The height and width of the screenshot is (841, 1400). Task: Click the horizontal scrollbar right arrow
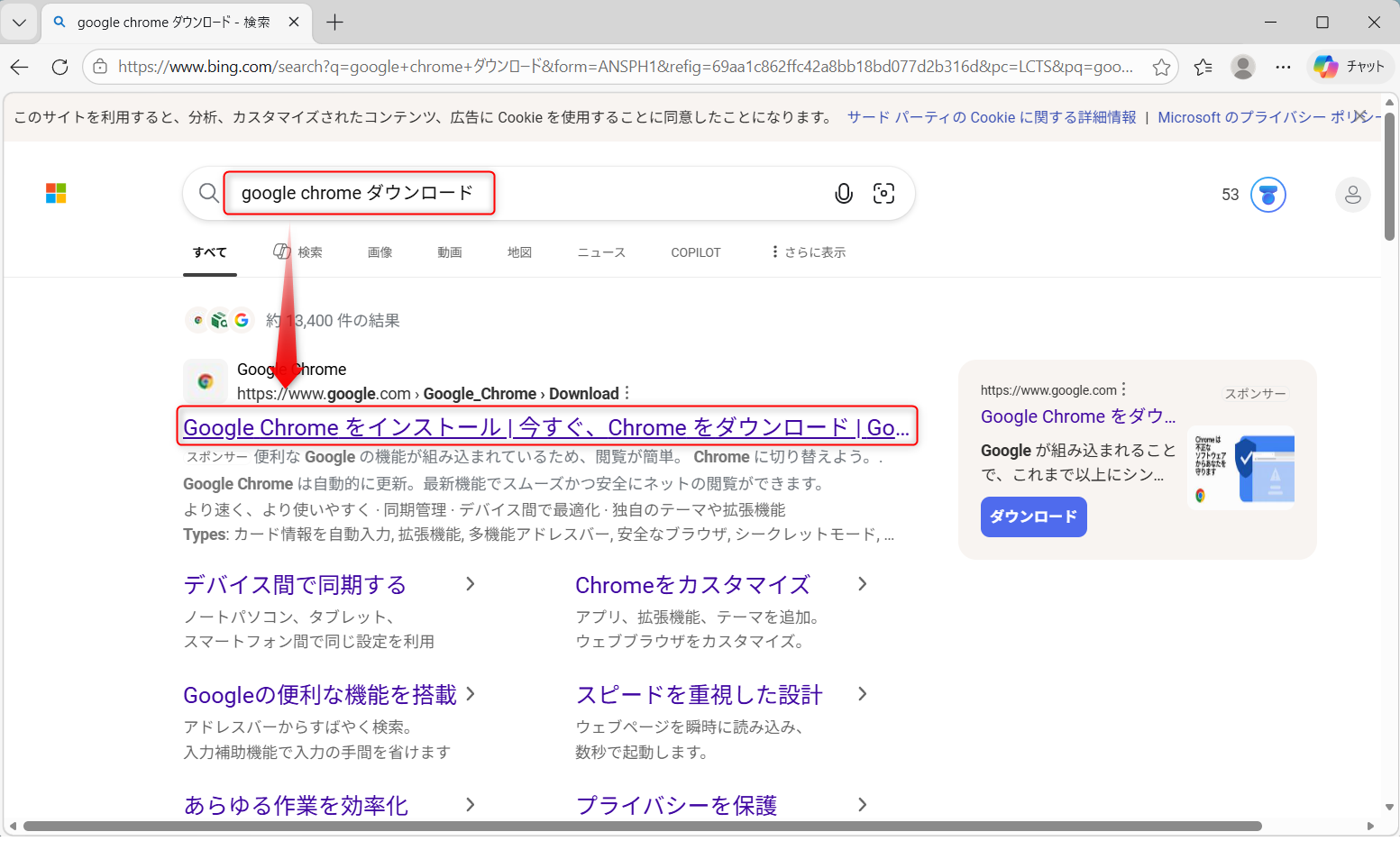coord(1370,826)
